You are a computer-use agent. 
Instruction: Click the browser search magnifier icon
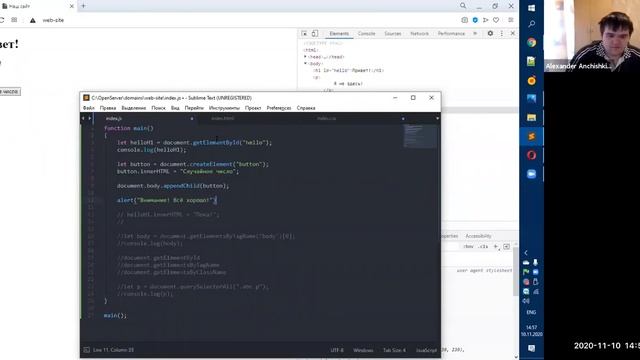463,6
